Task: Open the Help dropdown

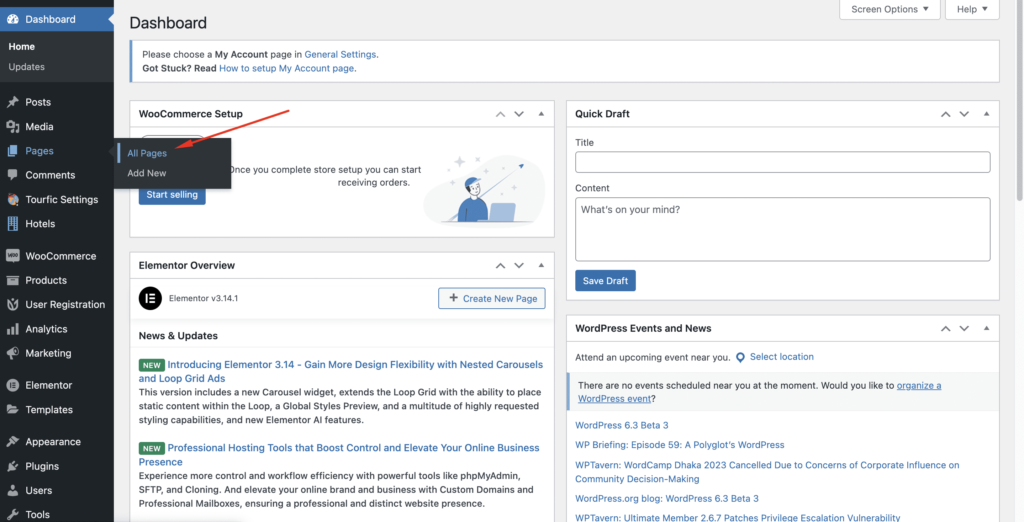Action: [x=972, y=9]
